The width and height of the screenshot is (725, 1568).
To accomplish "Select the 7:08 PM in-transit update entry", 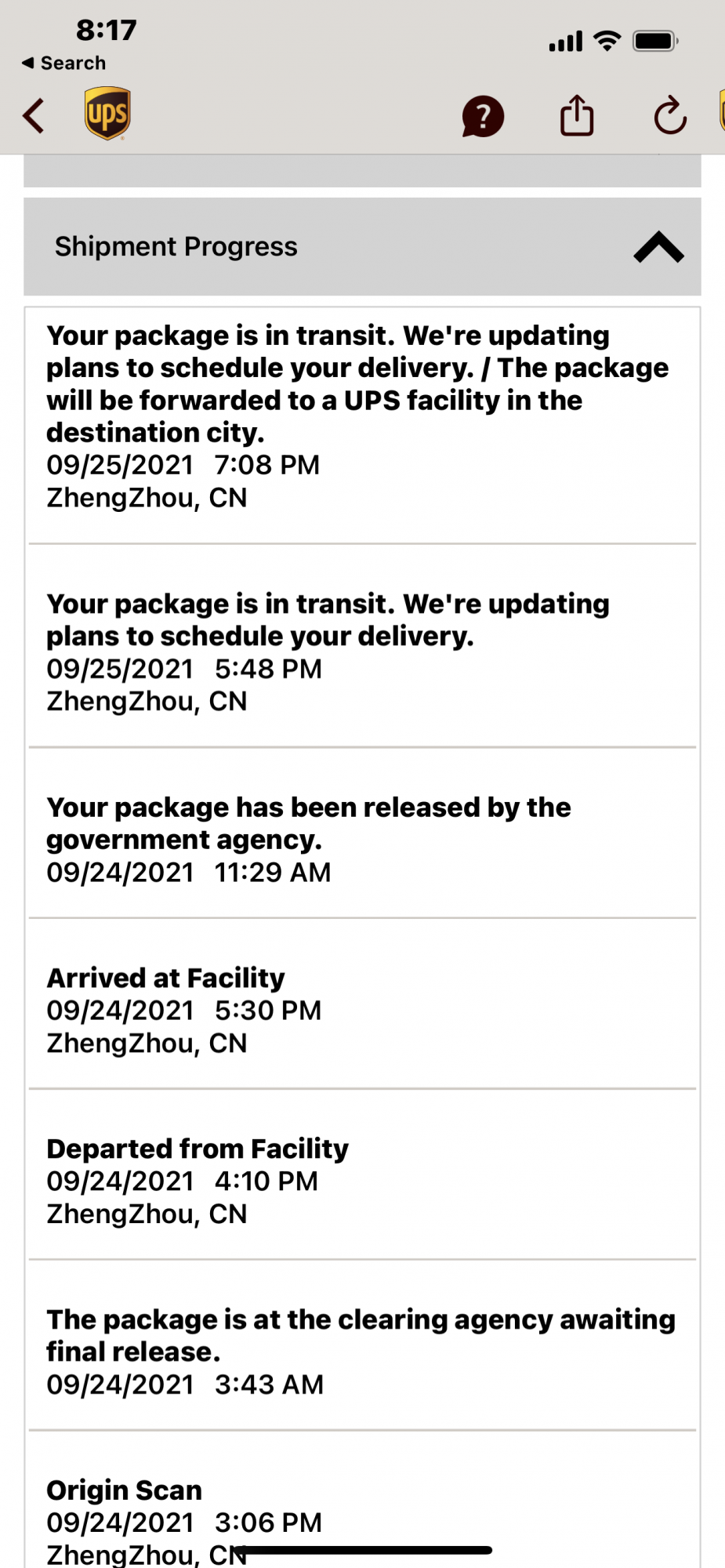I will pos(362,416).
